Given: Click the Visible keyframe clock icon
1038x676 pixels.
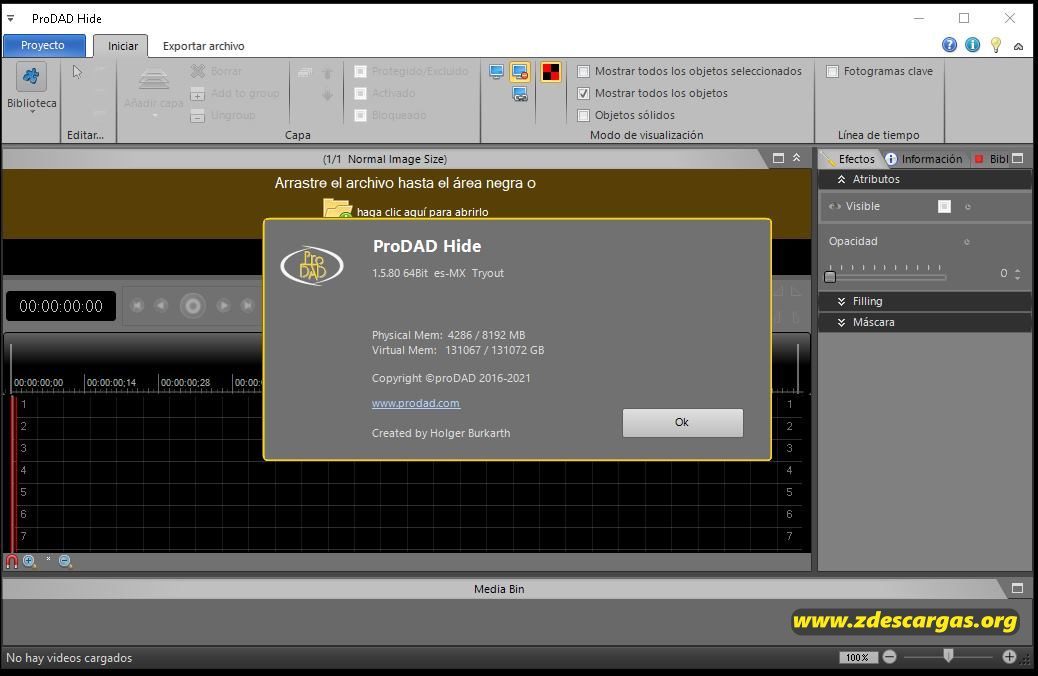Looking at the screenshot, I should pos(968,207).
